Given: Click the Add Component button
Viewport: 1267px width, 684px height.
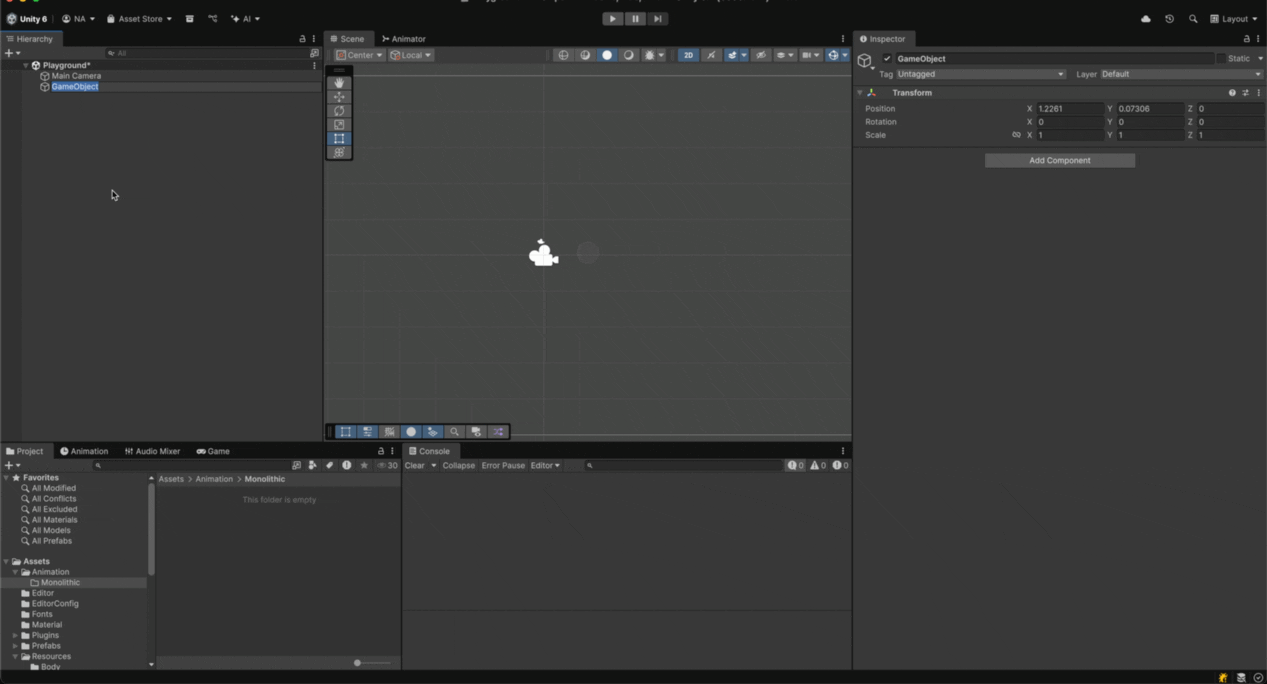Looking at the screenshot, I should click(1059, 160).
